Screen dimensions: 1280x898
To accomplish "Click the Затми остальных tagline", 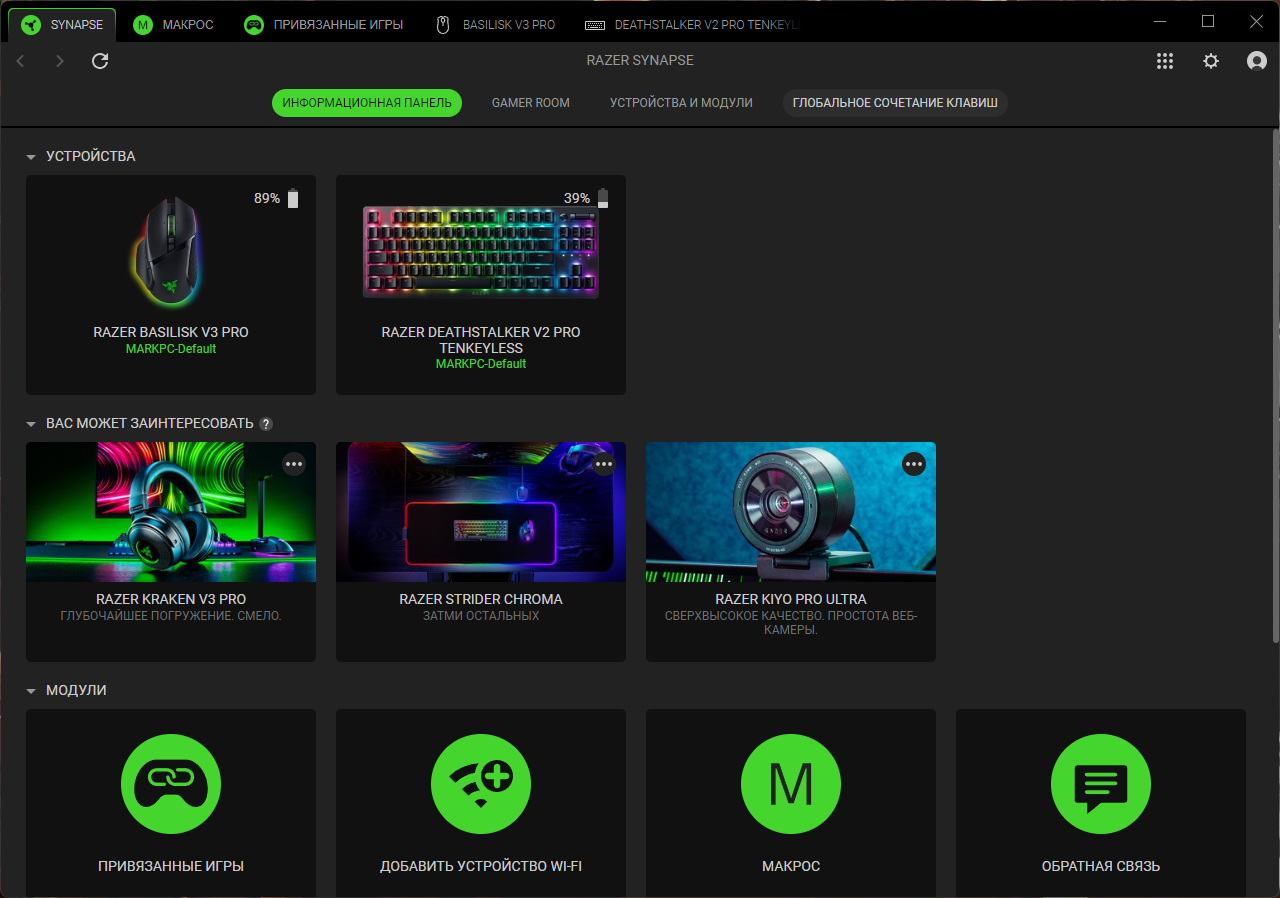I will coord(481,616).
